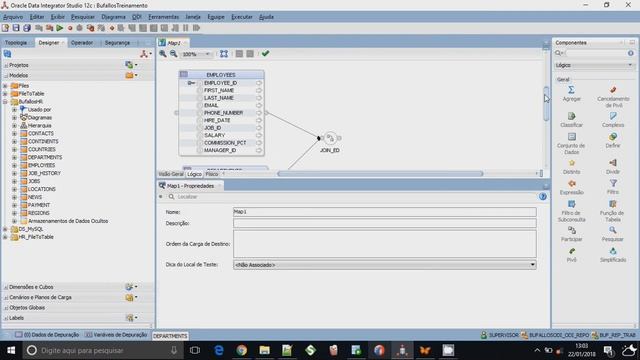Click in the Nome input field
Image resolution: width=640 pixels, height=360 pixels.
384,212
